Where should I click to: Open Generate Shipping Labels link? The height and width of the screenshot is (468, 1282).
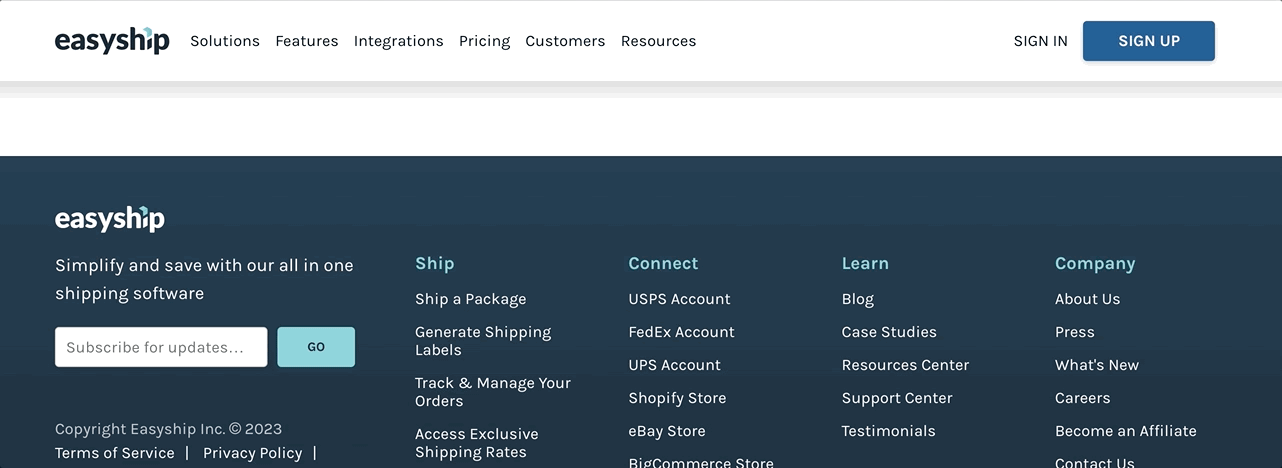(x=483, y=341)
